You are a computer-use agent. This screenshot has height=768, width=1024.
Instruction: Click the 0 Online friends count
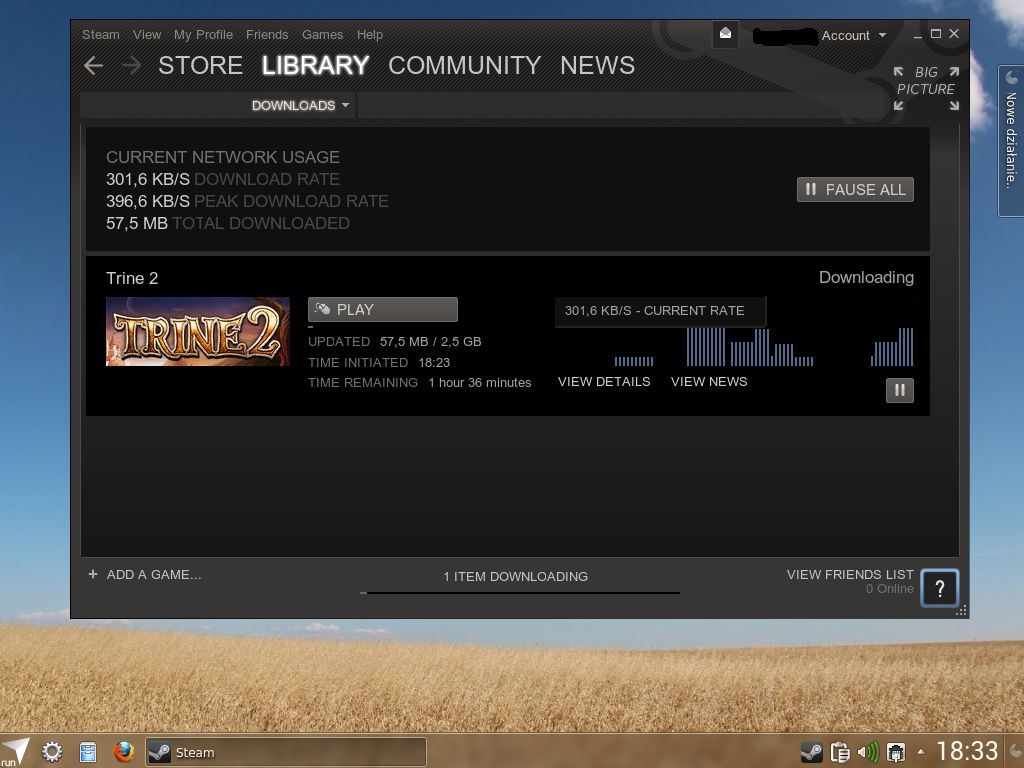889,589
